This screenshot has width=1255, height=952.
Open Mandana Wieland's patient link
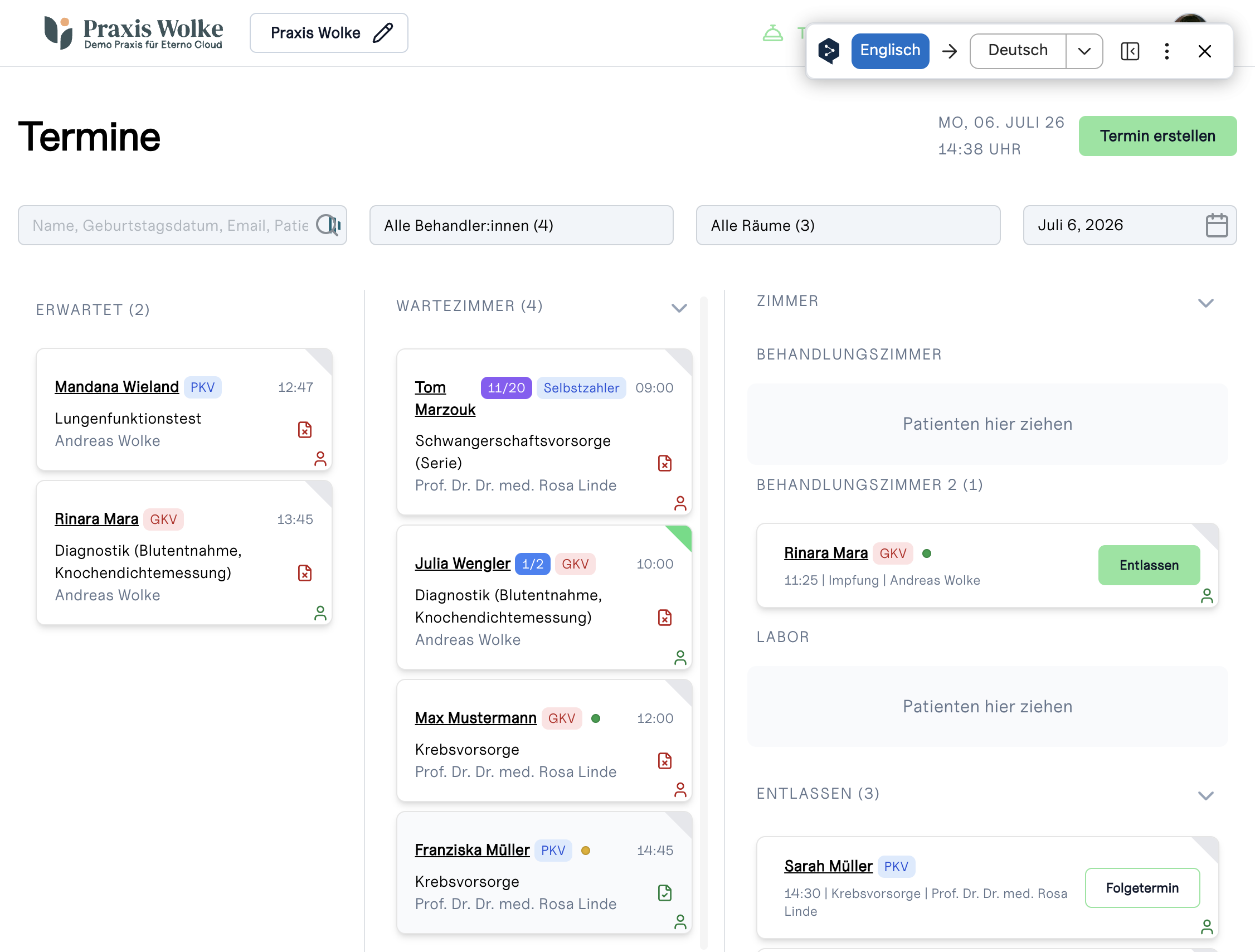tap(116, 387)
